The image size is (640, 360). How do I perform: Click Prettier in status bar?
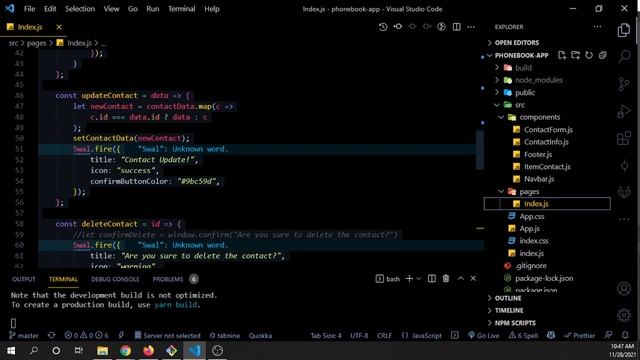click(x=580, y=336)
